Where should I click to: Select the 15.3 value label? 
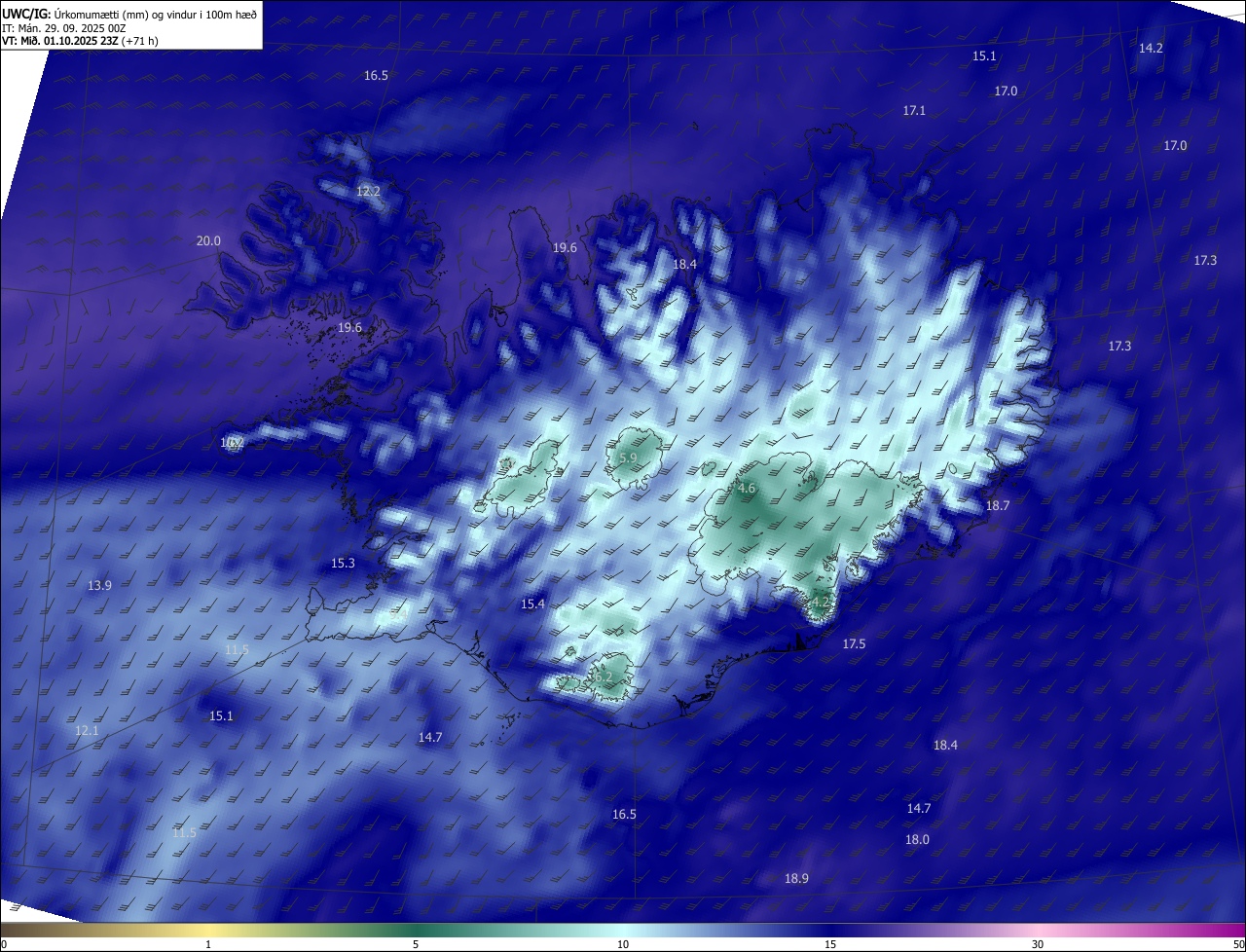coord(343,564)
